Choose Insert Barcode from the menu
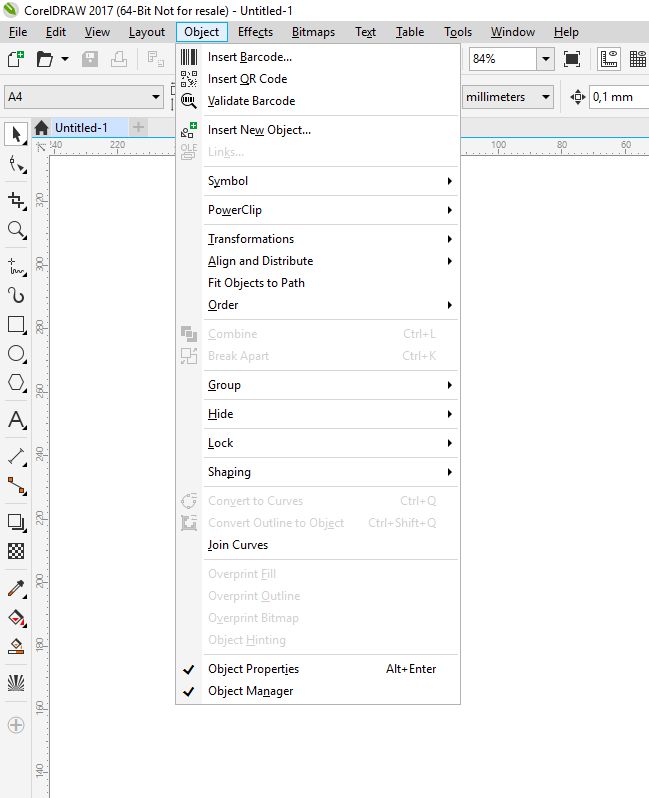Image resolution: width=649 pixels, height=798 pixels. point(318,57)
